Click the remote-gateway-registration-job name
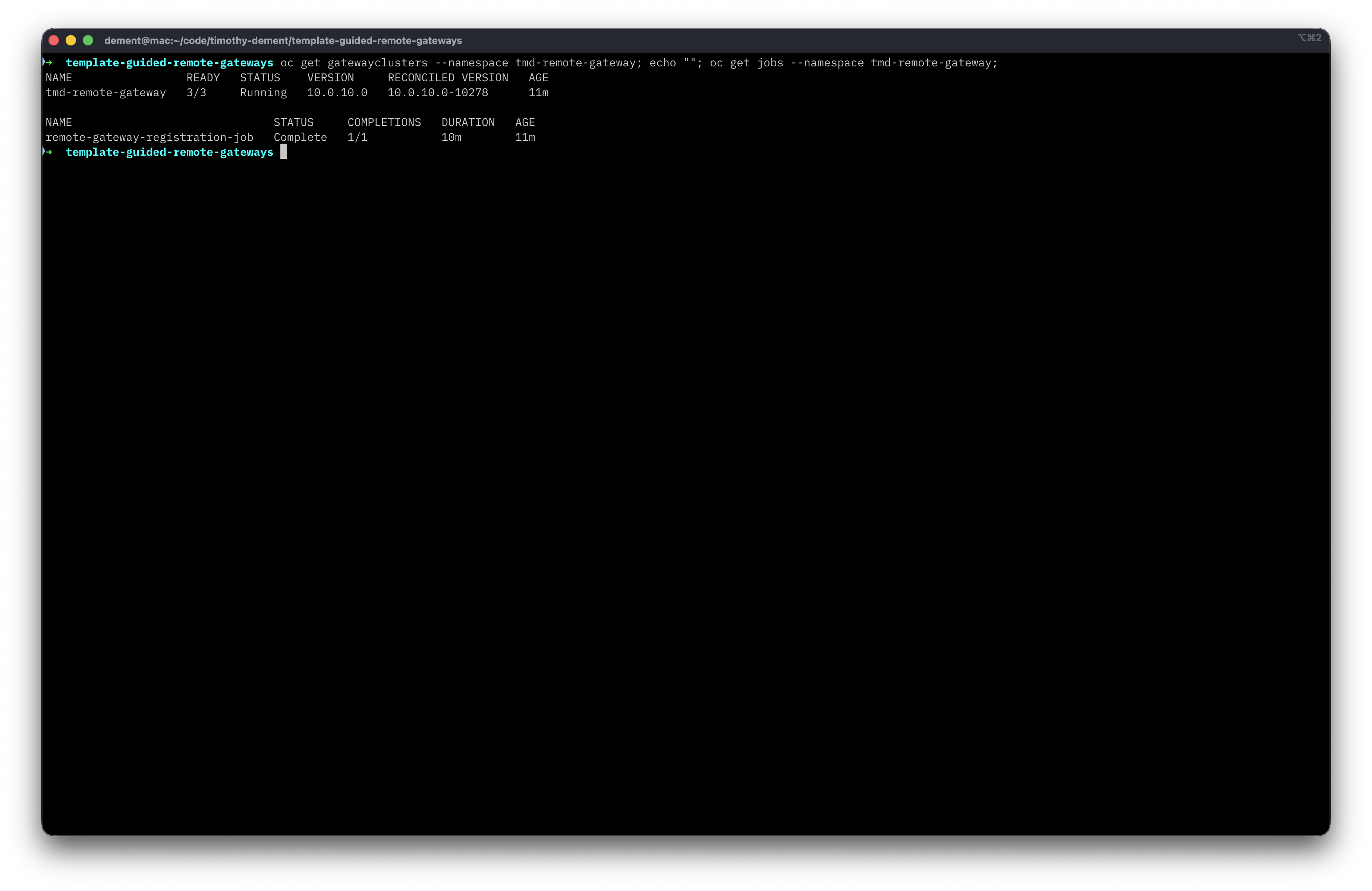Image resolution: width=1372 pixels, height=891 pixels. [149, 137]
